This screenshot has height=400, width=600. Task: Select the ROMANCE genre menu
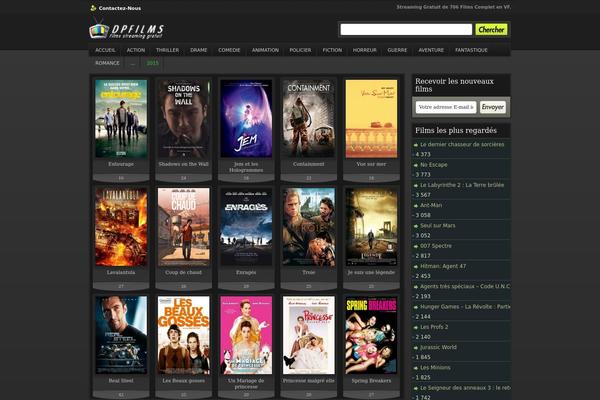(108, 63)
